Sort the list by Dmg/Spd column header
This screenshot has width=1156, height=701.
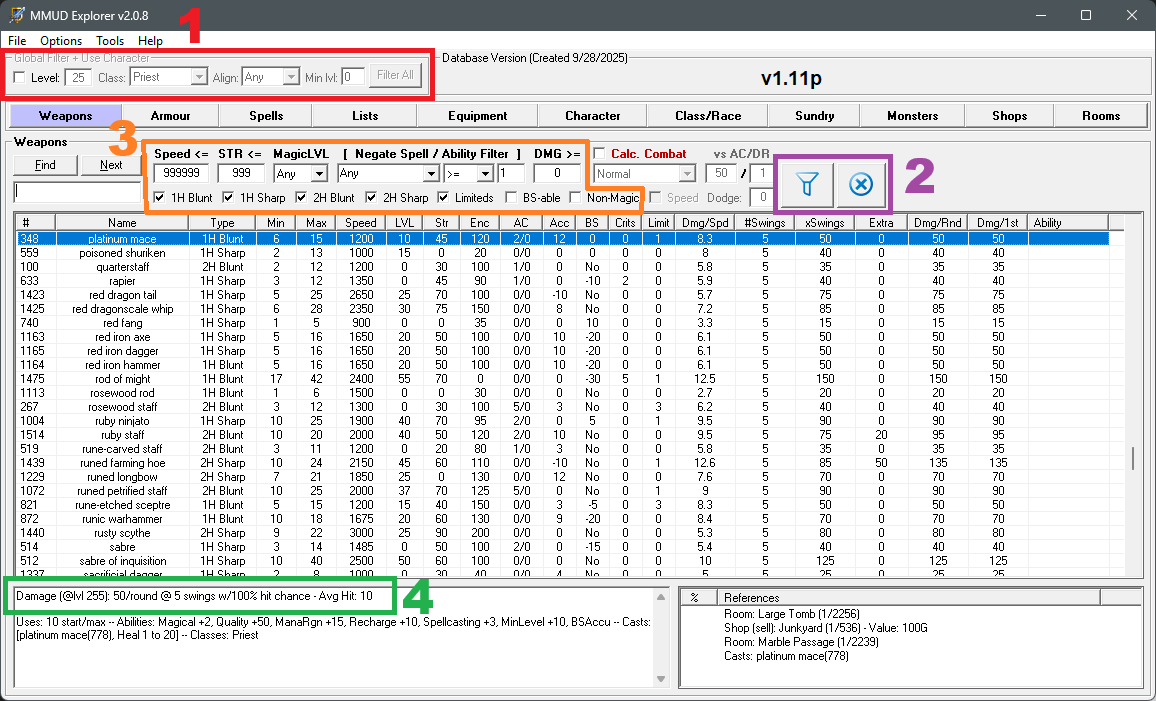pos(705,223)
